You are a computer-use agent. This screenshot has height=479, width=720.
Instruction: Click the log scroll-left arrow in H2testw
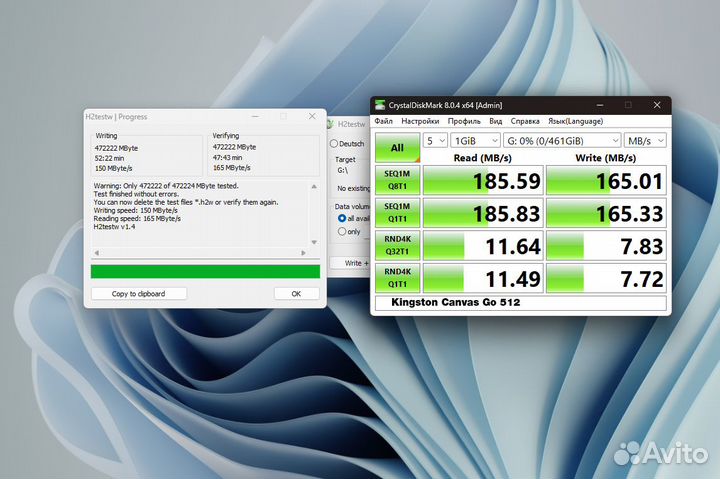pos(96,253)
